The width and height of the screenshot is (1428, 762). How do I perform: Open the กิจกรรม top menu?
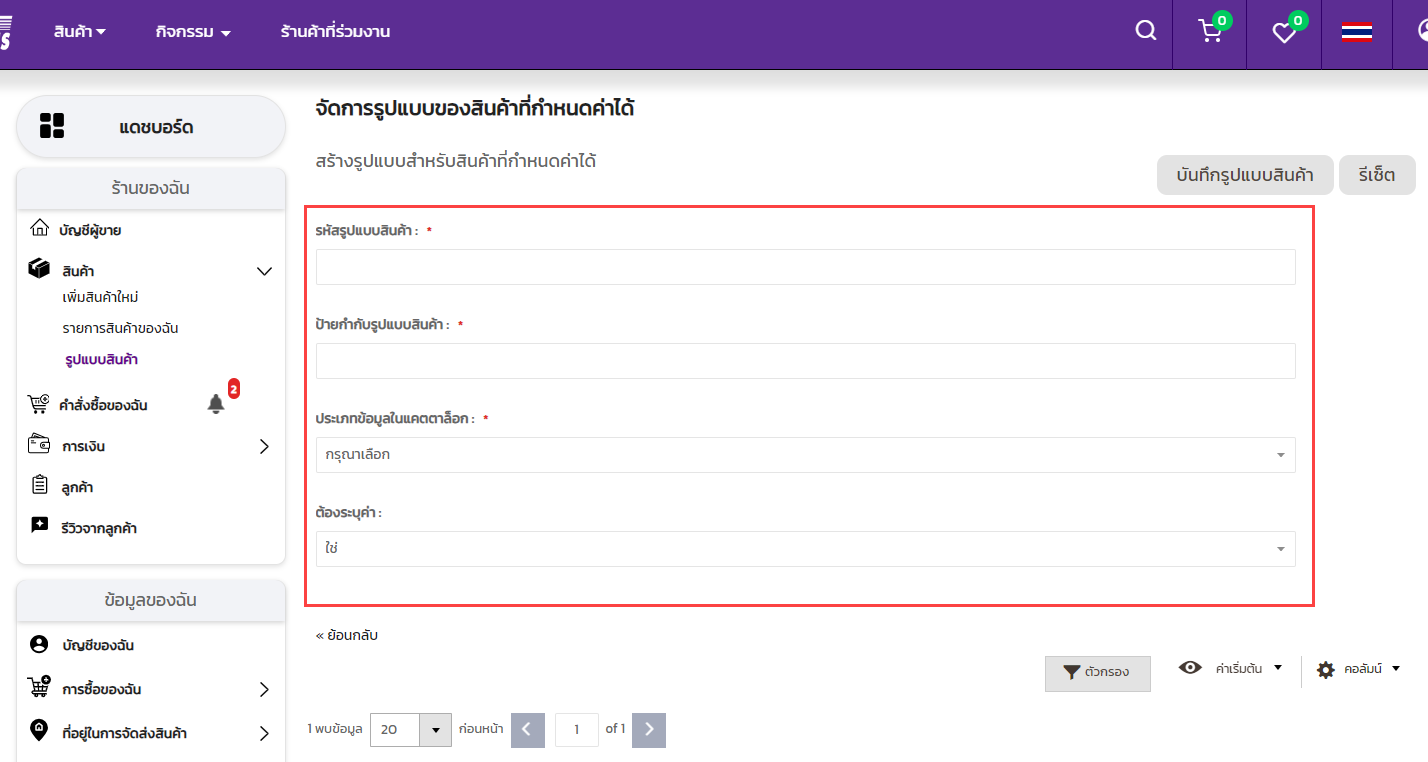pos(193,32)
